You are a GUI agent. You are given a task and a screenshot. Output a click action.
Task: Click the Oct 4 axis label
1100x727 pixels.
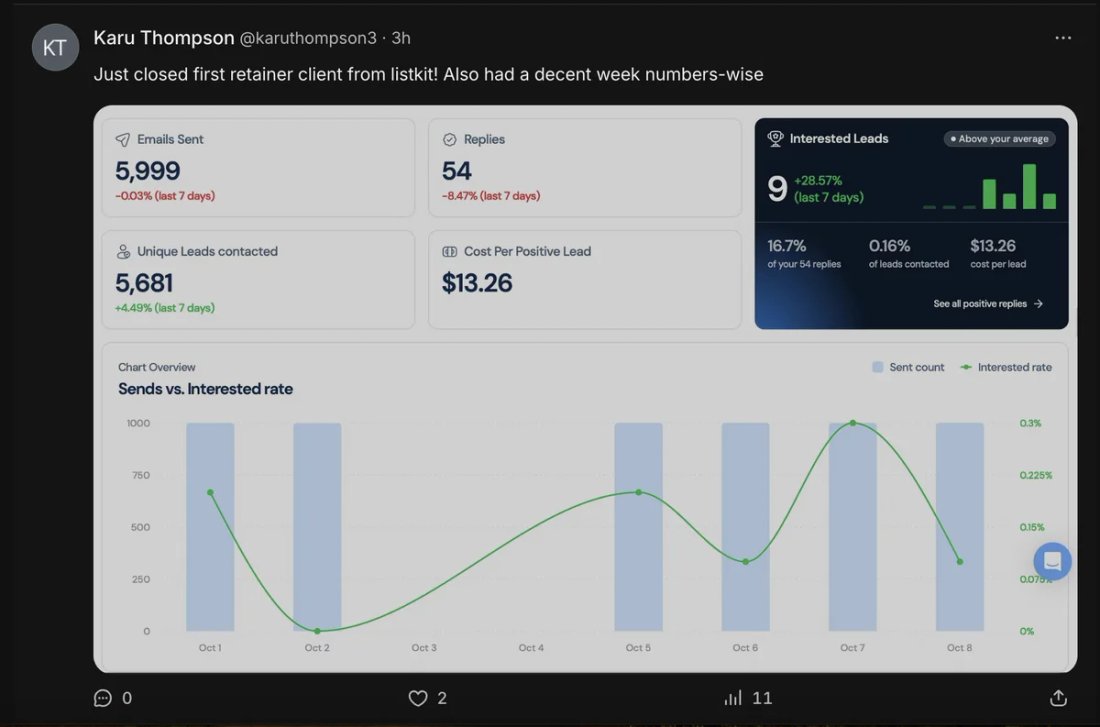pyautogui.click(x=531, y=648)
